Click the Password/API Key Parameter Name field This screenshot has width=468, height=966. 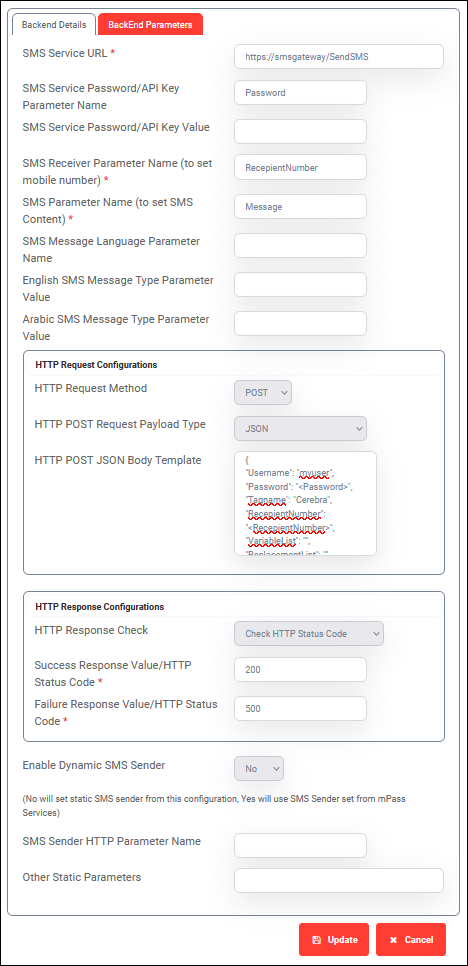pyautogui.click(x=301, y=92)
